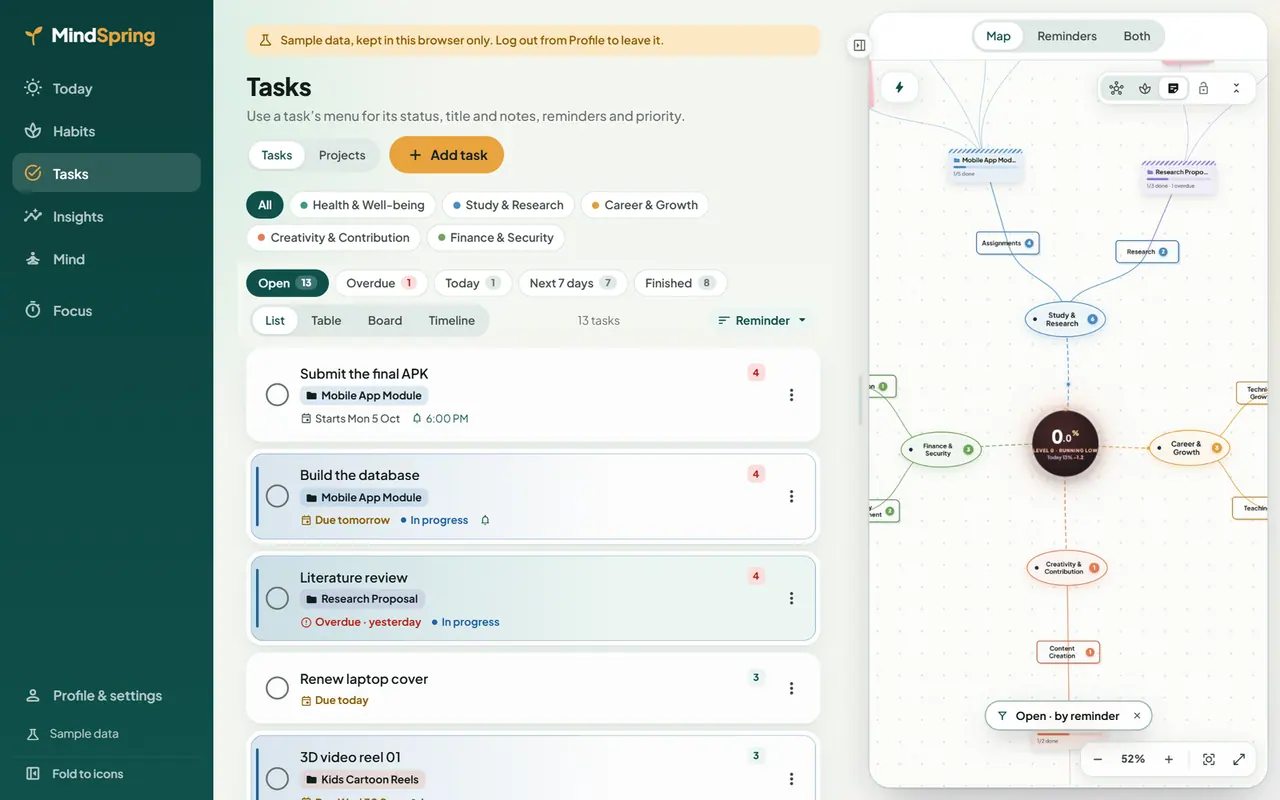Remove the Open by reminder map filter

pos(1137,716)
